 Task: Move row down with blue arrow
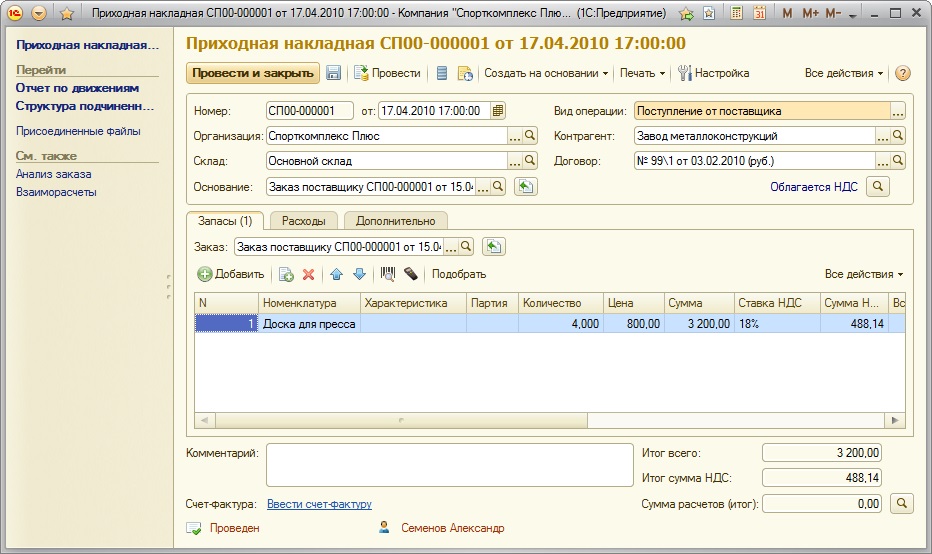[359, 274]
